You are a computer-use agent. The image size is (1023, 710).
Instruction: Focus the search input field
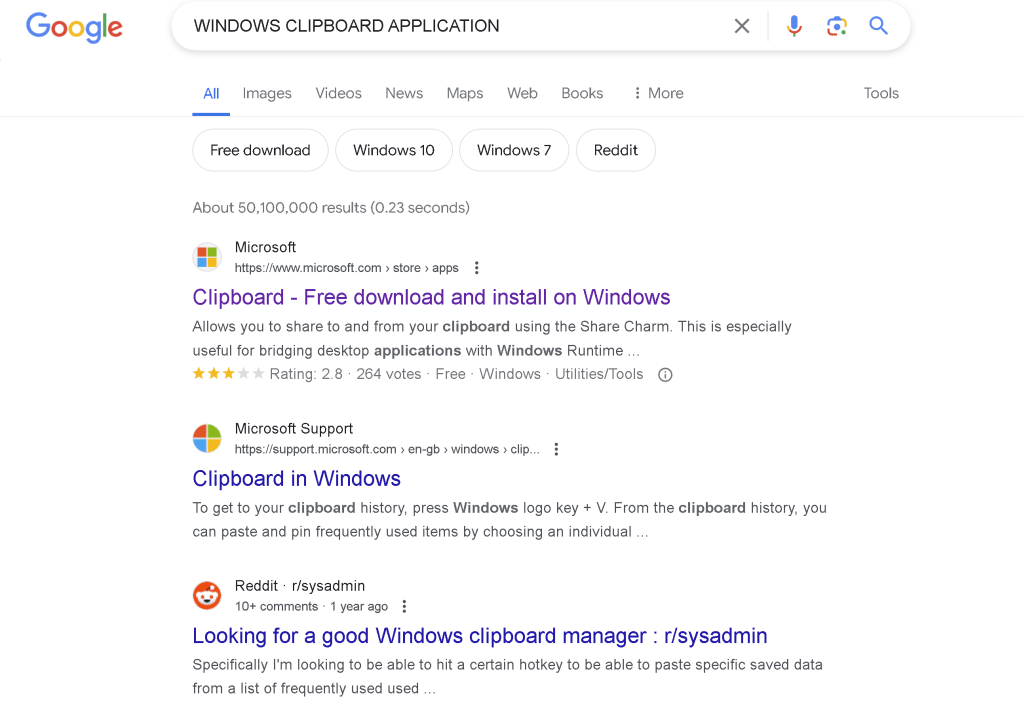(457, 26)
